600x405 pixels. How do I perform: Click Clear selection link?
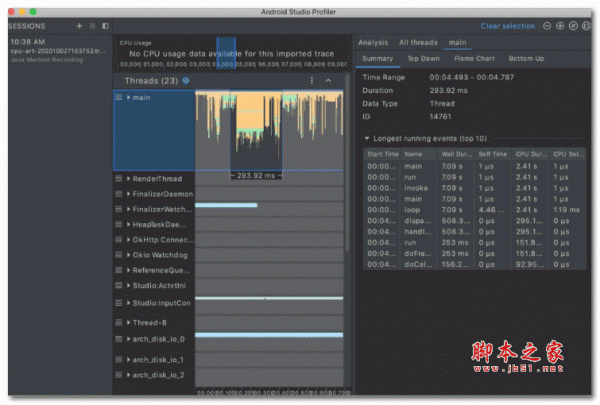pos(508,26)
